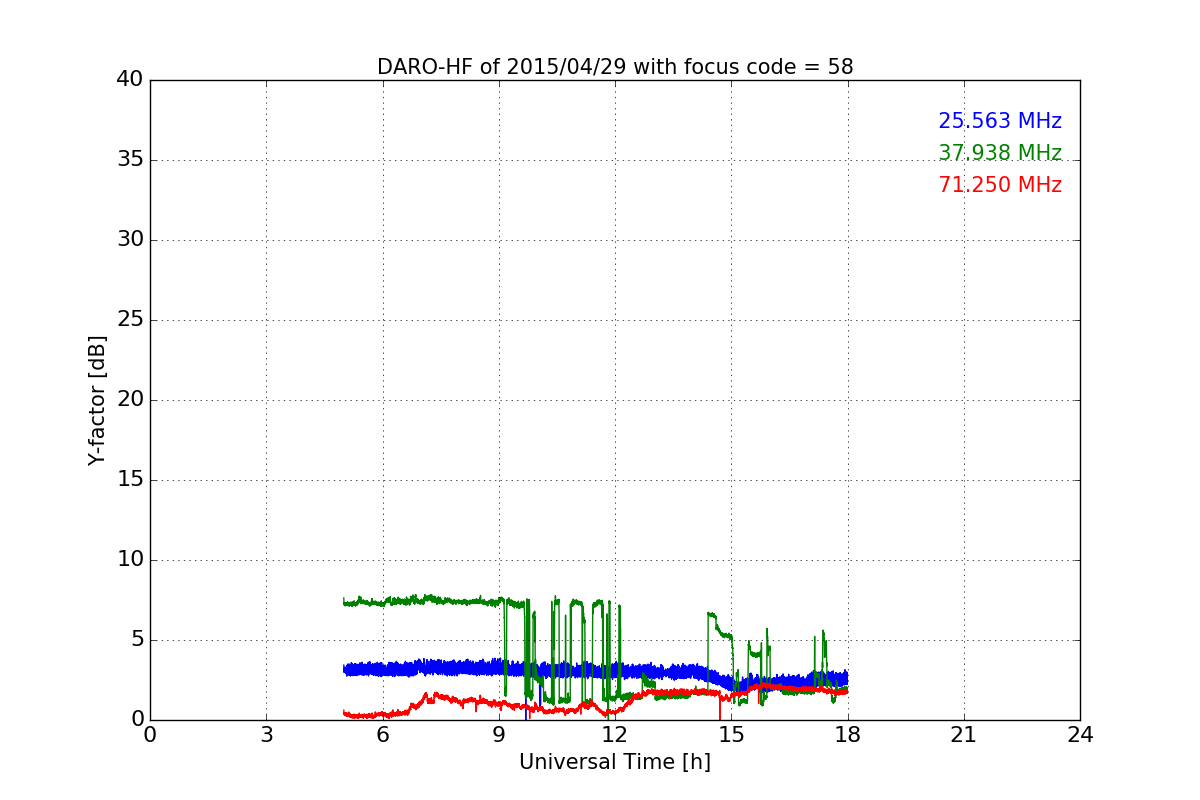Click the y-axis tick label '20'

tap(129, 400)
